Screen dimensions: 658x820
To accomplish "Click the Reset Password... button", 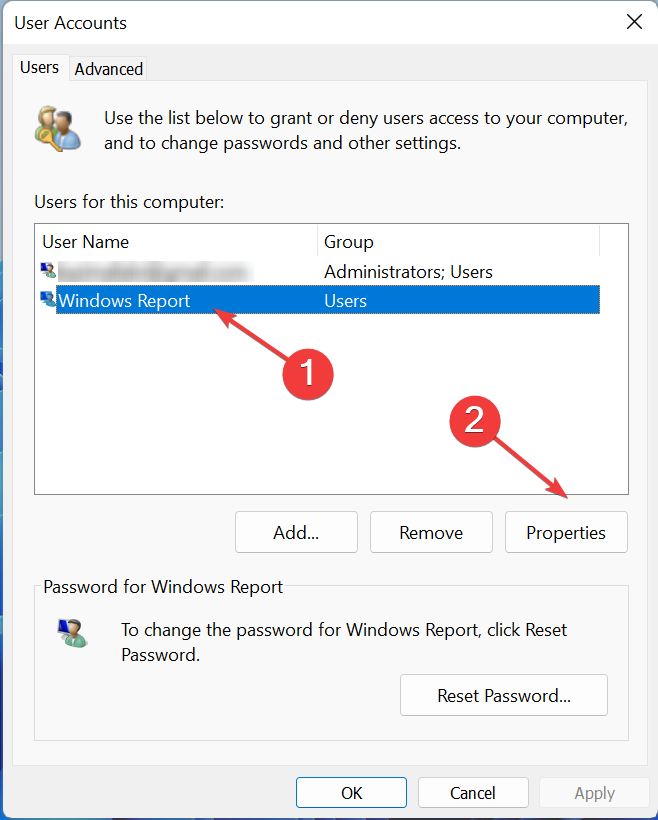I will [504, 696].
